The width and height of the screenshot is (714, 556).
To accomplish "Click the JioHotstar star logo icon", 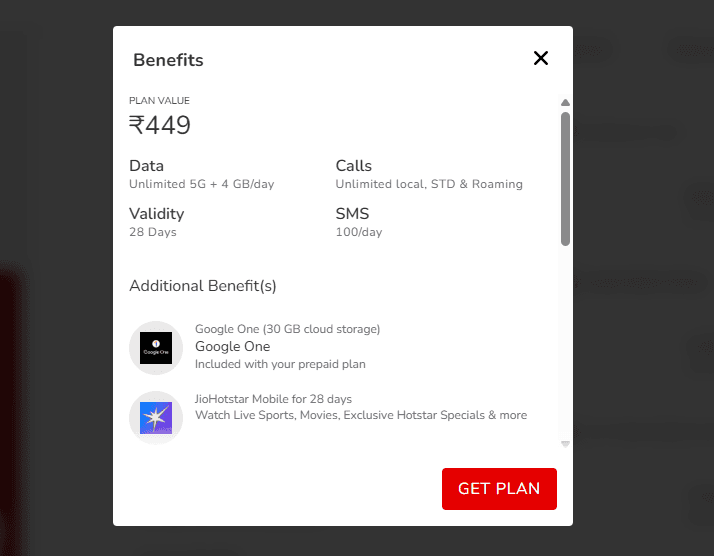I will (x=156, y=416).
